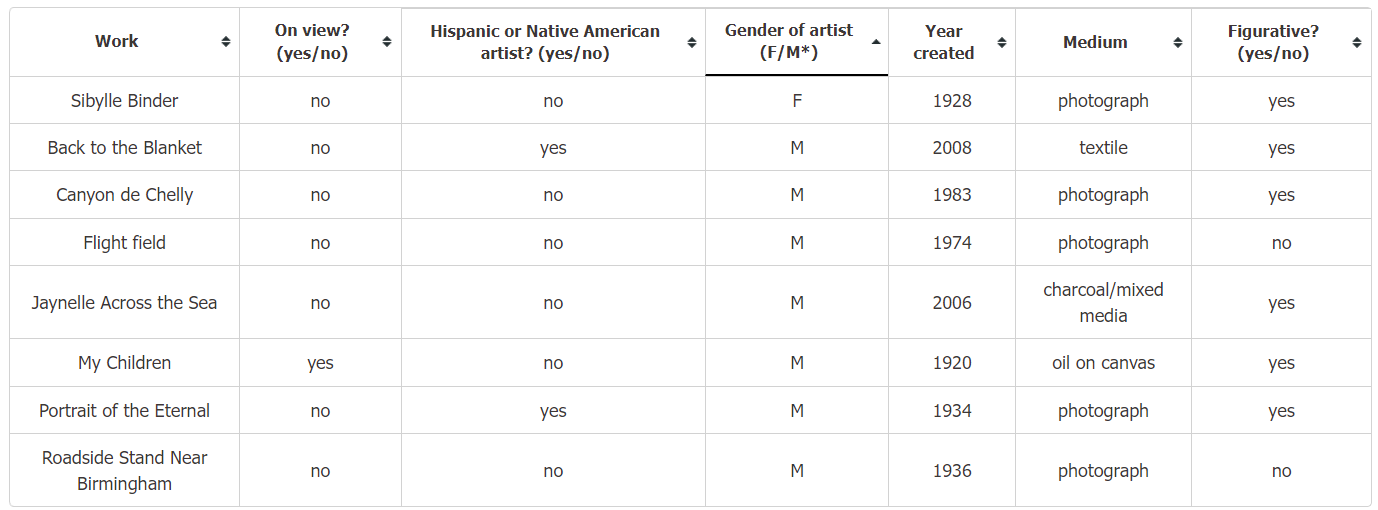Screen dimensions: 1378x510
Task: Sort table by Work header text
Action: pos(117,41)
